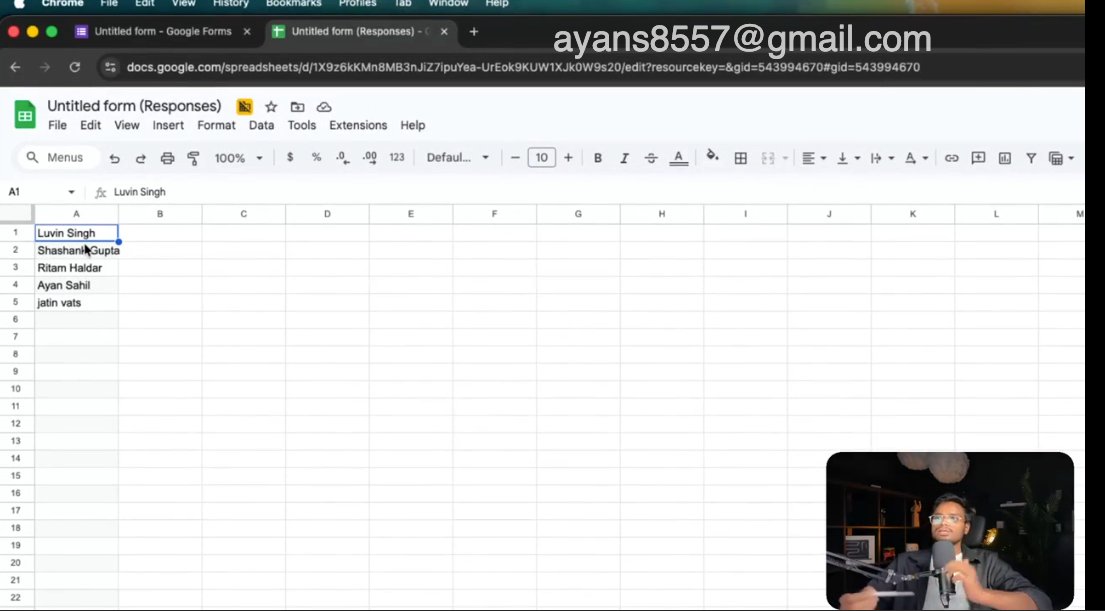The width and height of the screenshot is (1105, 611).
Task: Select the Paint format roller icon
Action: [193, 159]
